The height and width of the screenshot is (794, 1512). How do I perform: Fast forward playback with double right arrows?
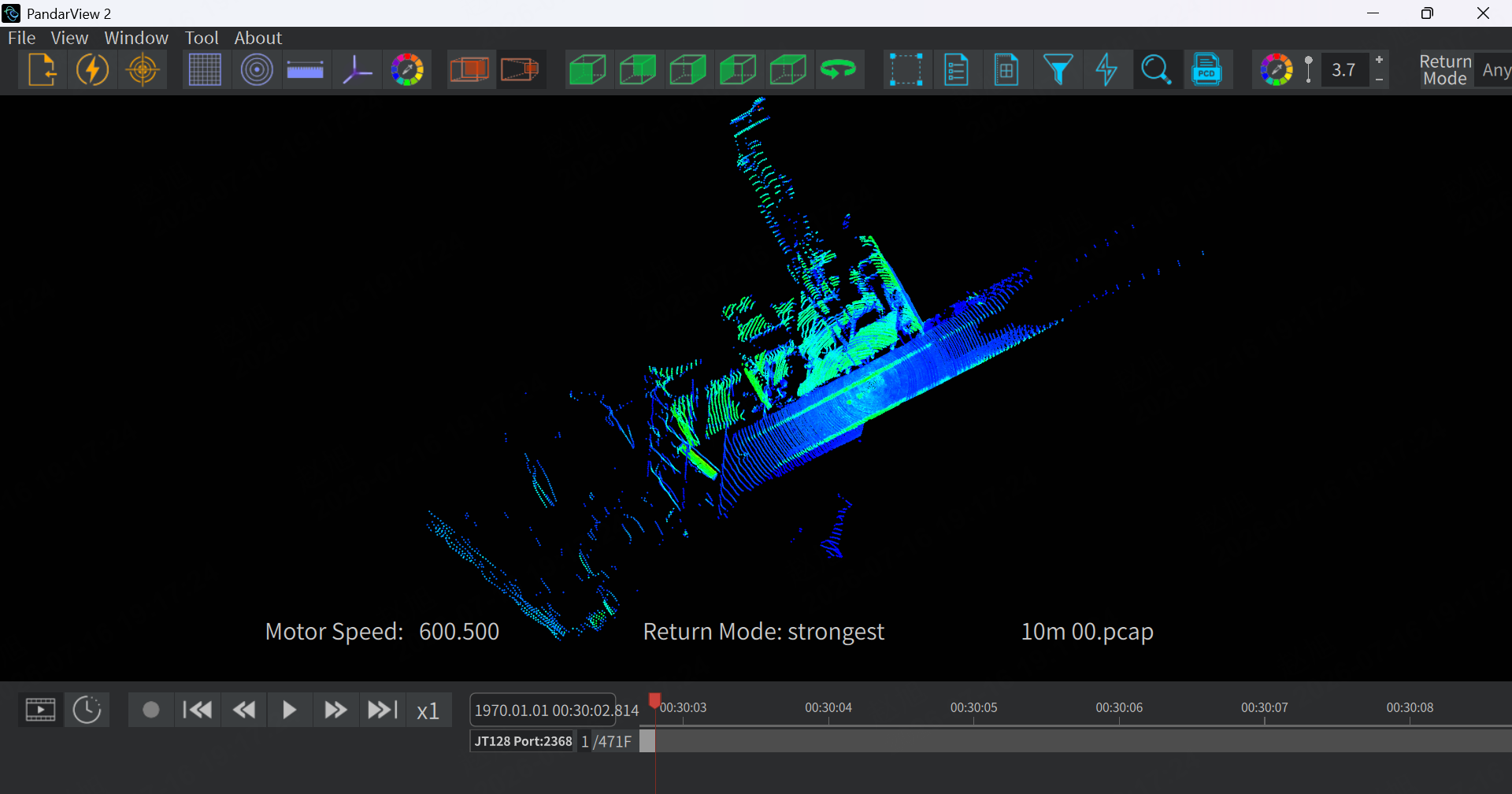tap(336, 710)
